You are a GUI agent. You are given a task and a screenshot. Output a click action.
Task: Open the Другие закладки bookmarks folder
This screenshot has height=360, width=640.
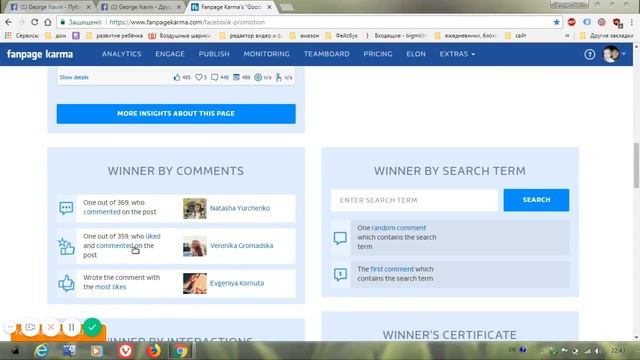coord(607,36)
